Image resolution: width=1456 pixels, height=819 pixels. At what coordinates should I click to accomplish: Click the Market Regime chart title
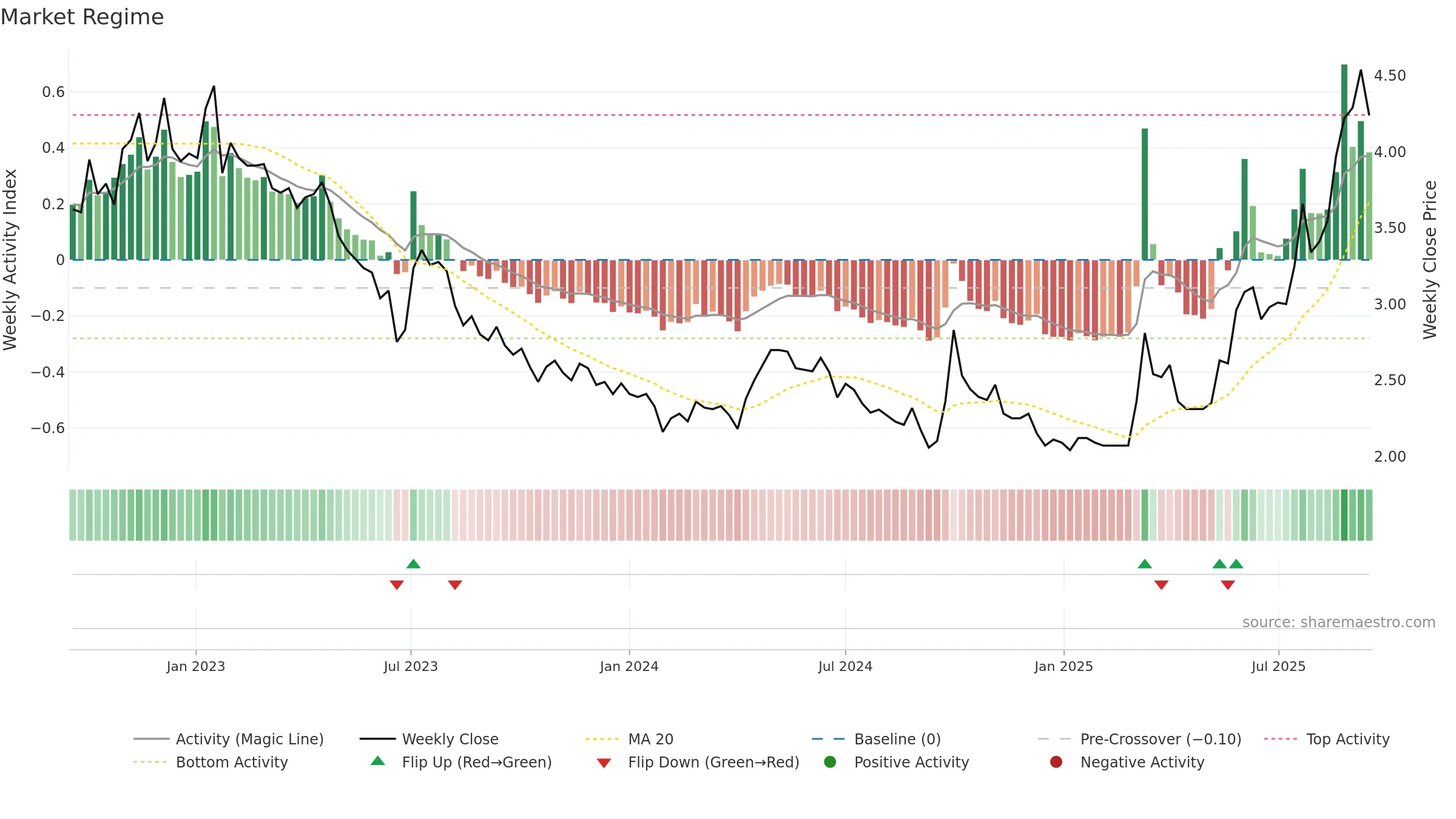[82, 17]
